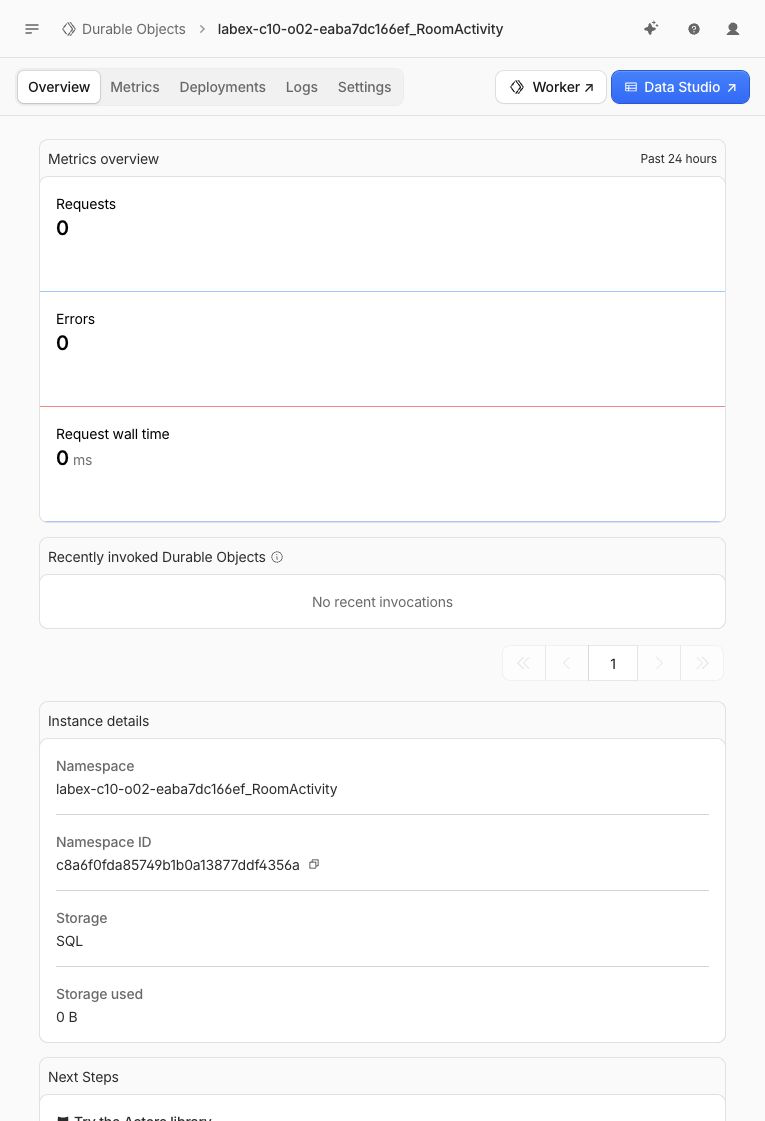Viewport: 765px width, 1121px height.
Task: Copy the Namespace ID value
Action: (314, 864)
